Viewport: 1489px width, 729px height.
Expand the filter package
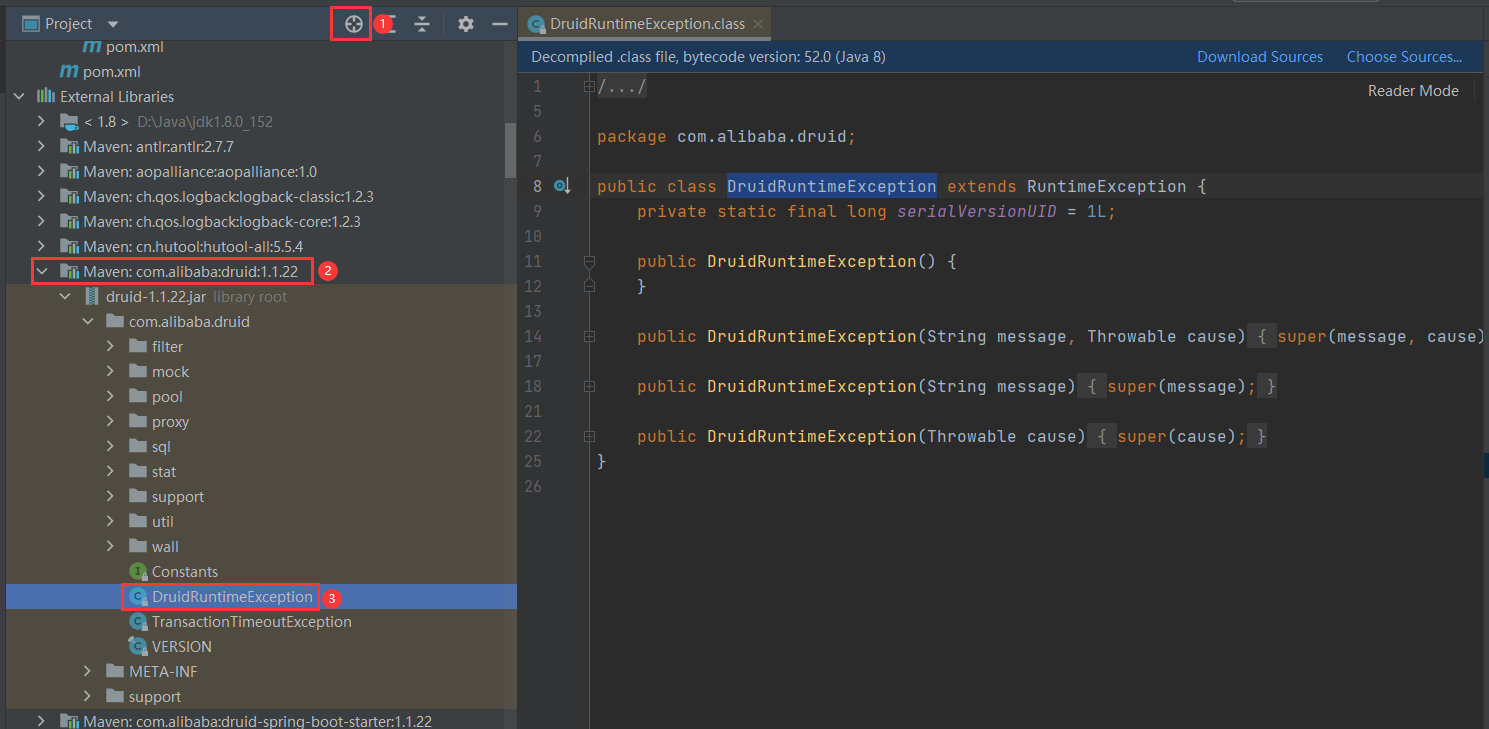click(110, 347)
